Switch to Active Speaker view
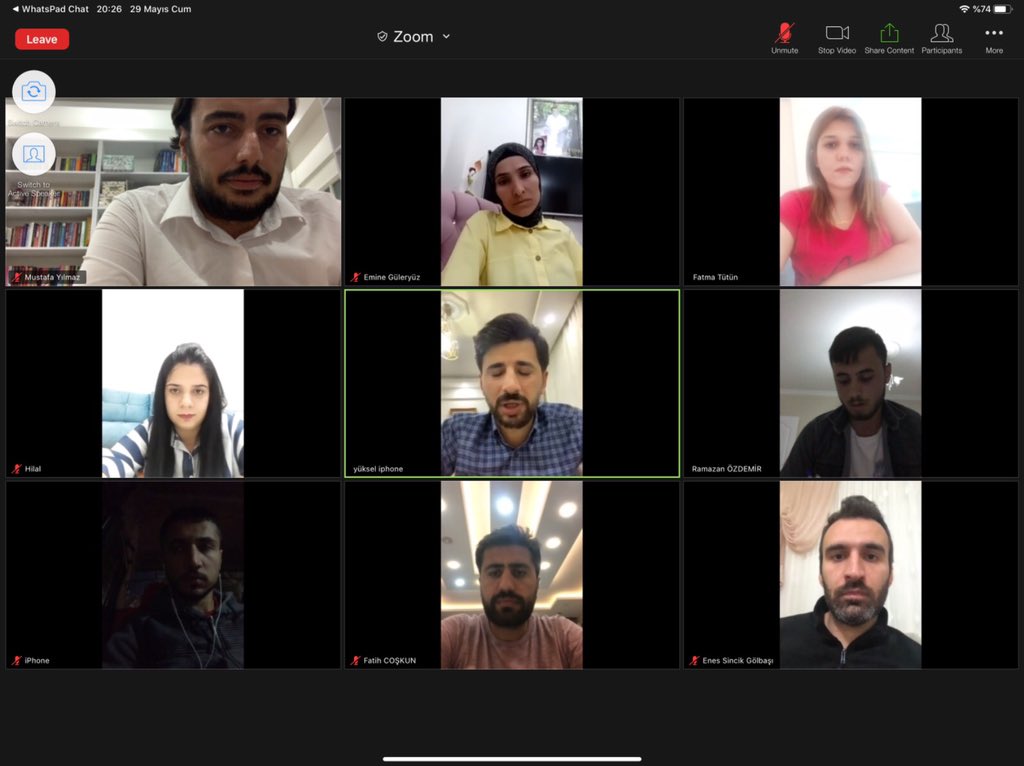This screenshot has height=766, width=1024. (33, 153)
